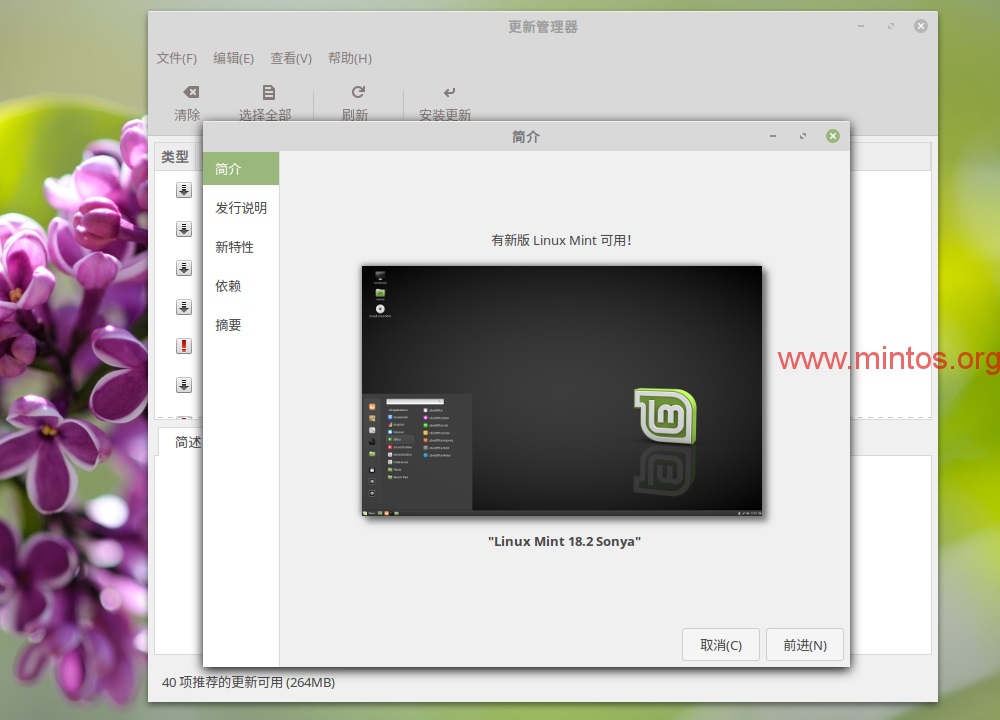Select the 摘要 sidebar step
This screenshot has width=1000, height=720.
tap(241, 325)
